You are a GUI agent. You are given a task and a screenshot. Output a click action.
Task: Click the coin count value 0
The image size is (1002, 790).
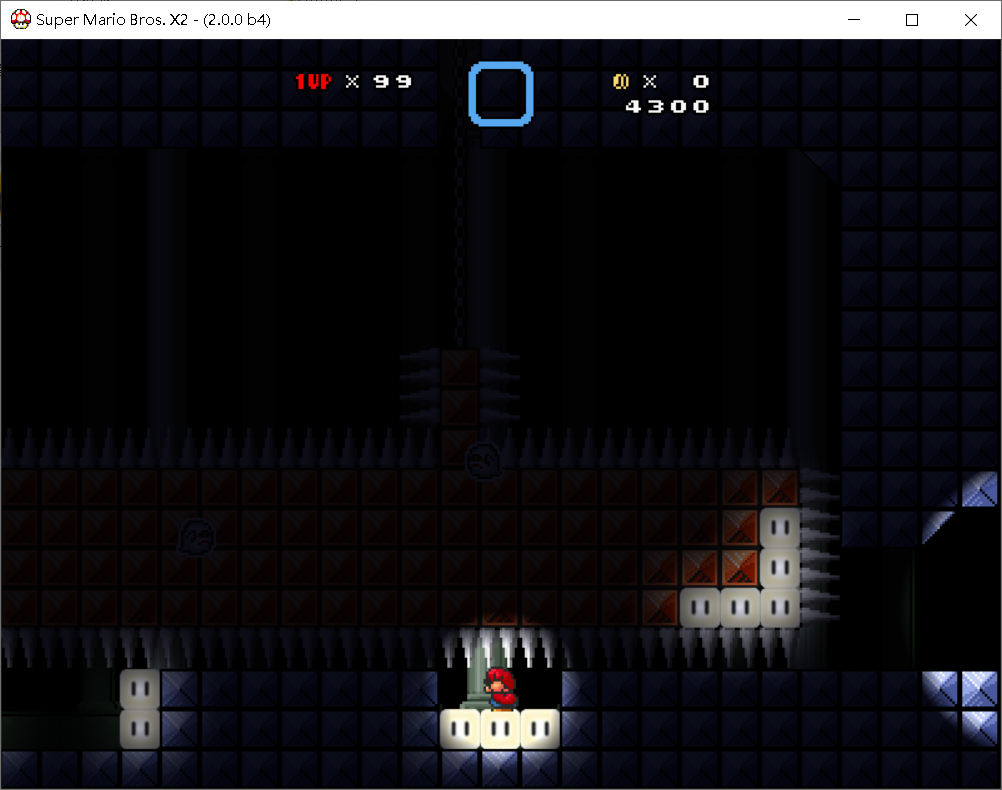point(701,82)
